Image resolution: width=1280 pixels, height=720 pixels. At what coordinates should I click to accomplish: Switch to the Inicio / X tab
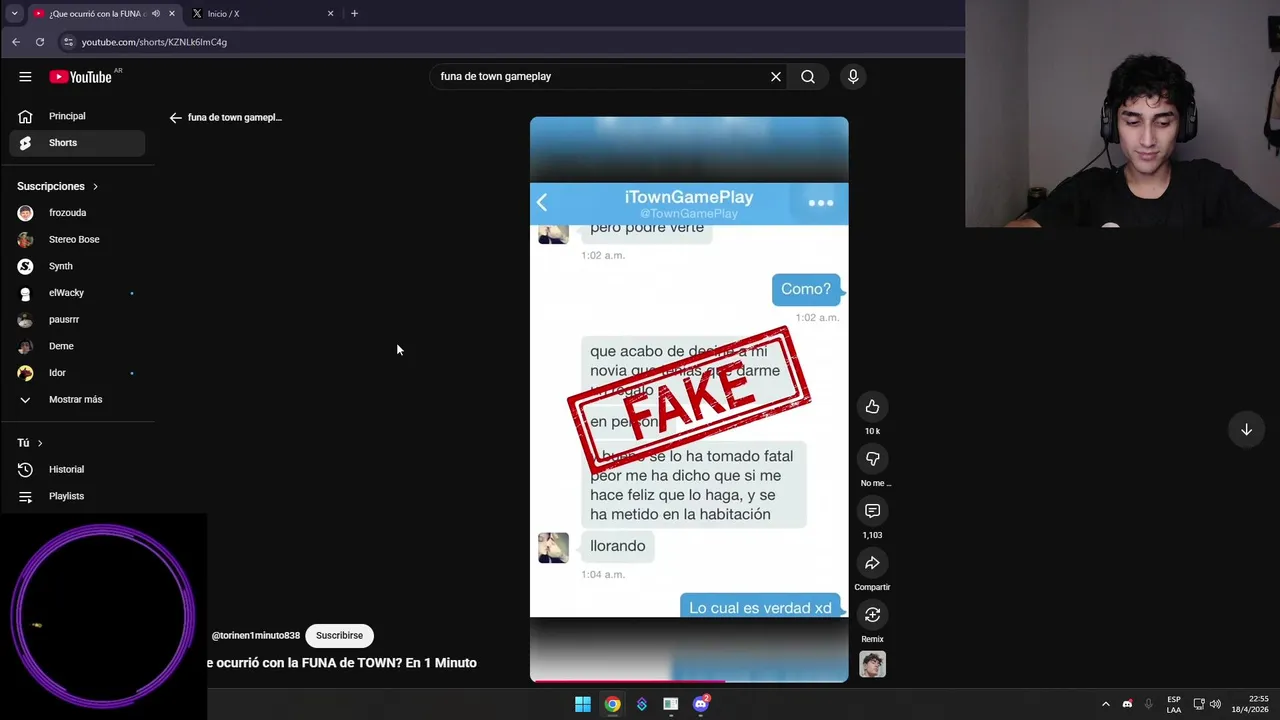[x=260, y=13]
